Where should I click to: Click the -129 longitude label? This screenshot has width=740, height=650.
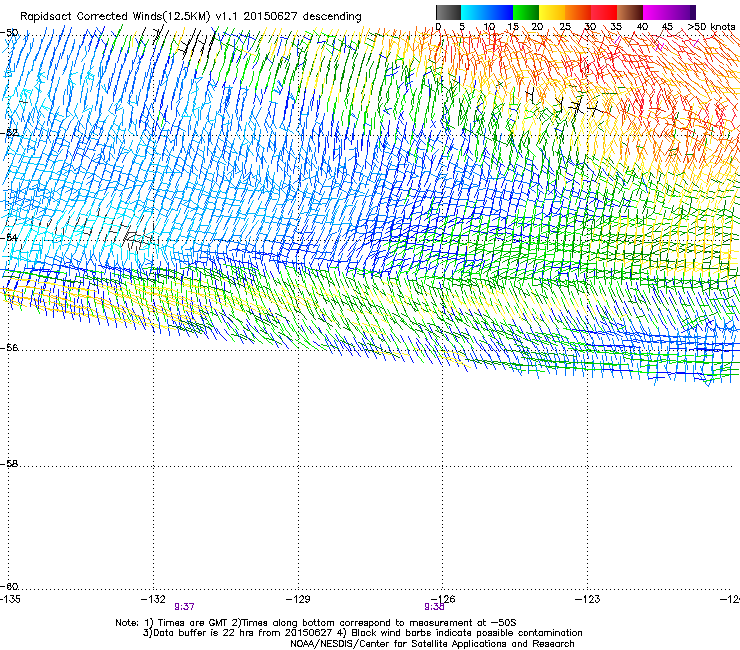(298, 599)
